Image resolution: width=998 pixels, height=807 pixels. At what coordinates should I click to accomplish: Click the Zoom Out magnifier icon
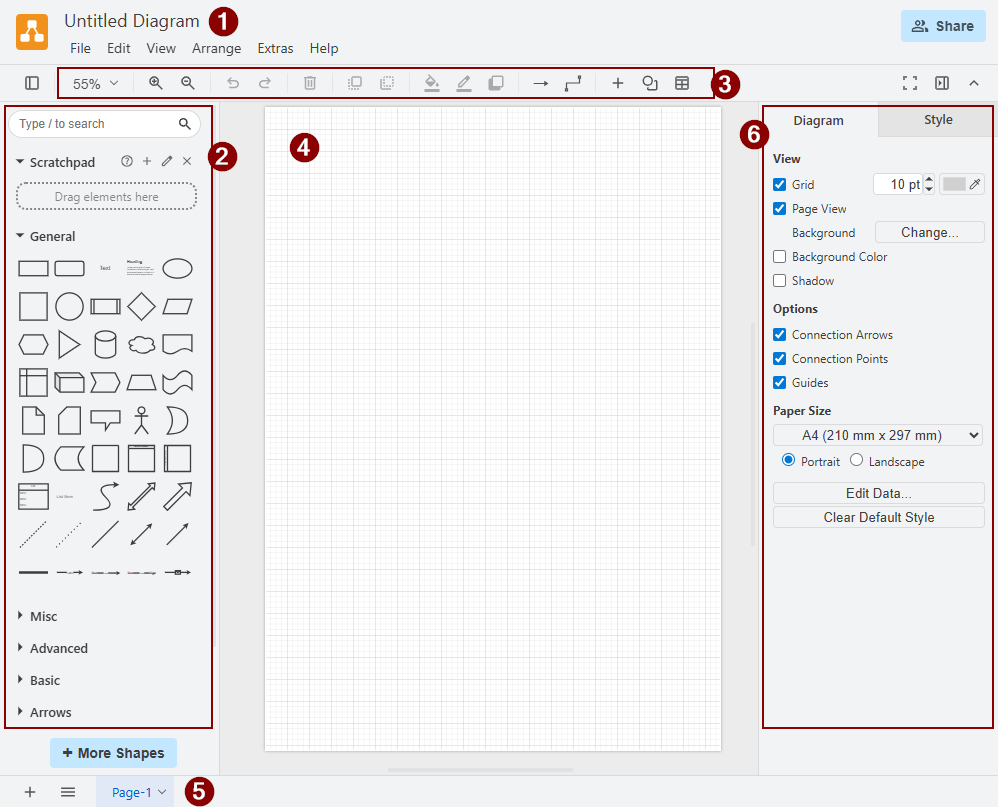point(187,83)
